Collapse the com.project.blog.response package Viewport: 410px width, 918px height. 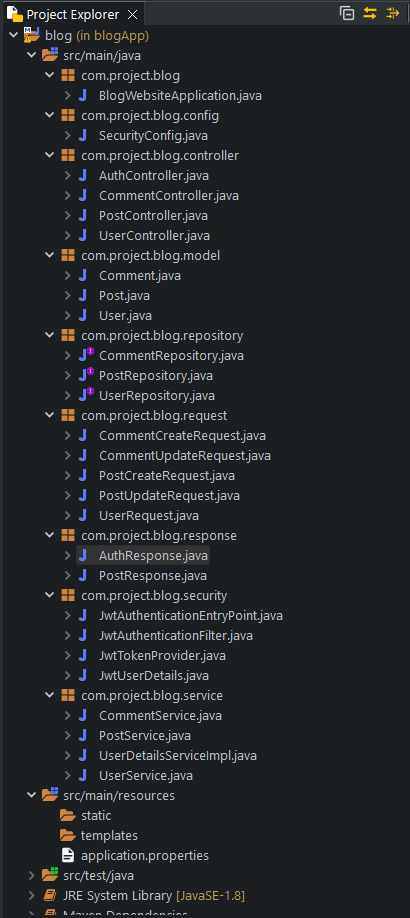click(49, 536)
